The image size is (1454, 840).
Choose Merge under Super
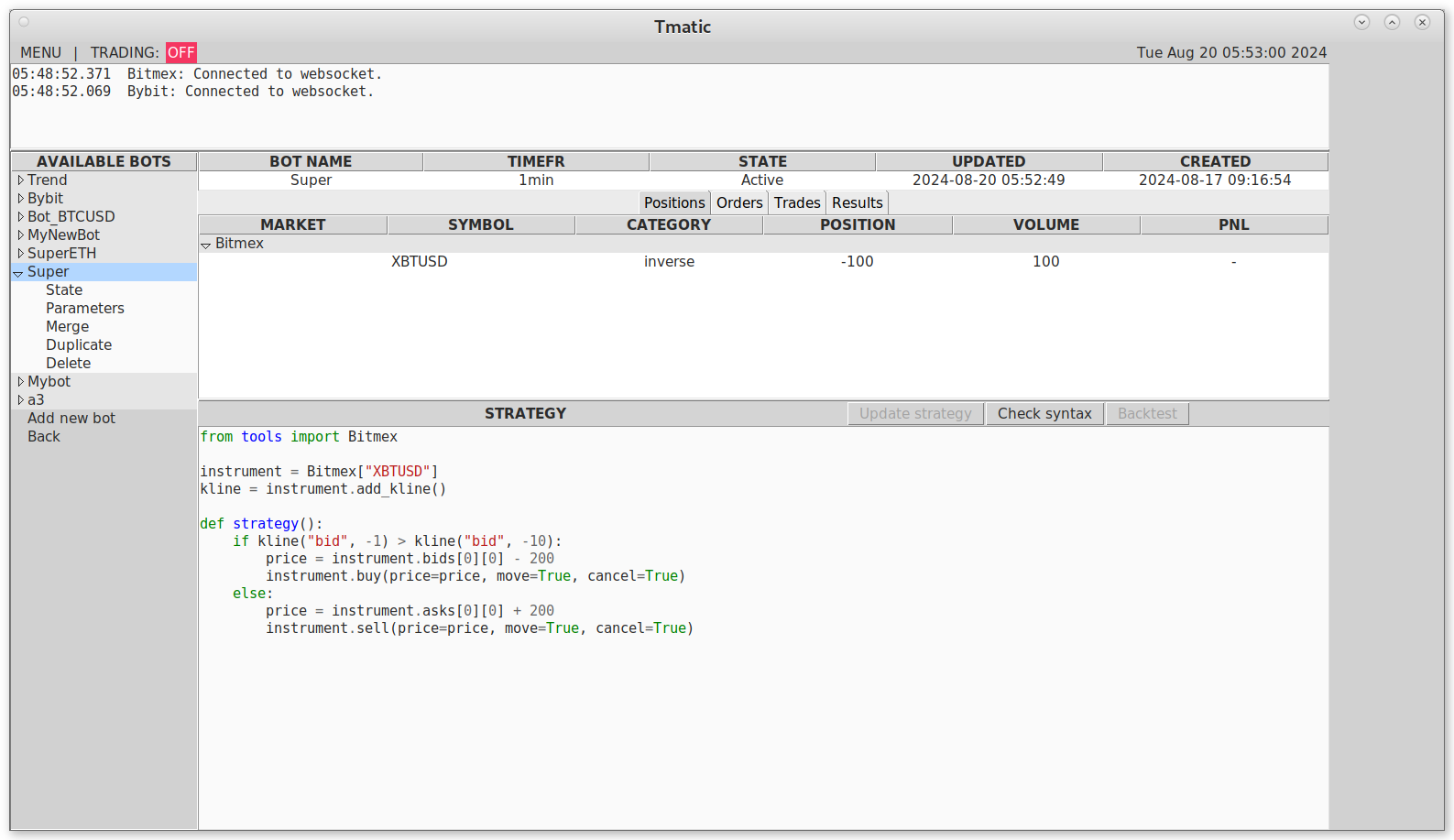[x=68, y=327]
